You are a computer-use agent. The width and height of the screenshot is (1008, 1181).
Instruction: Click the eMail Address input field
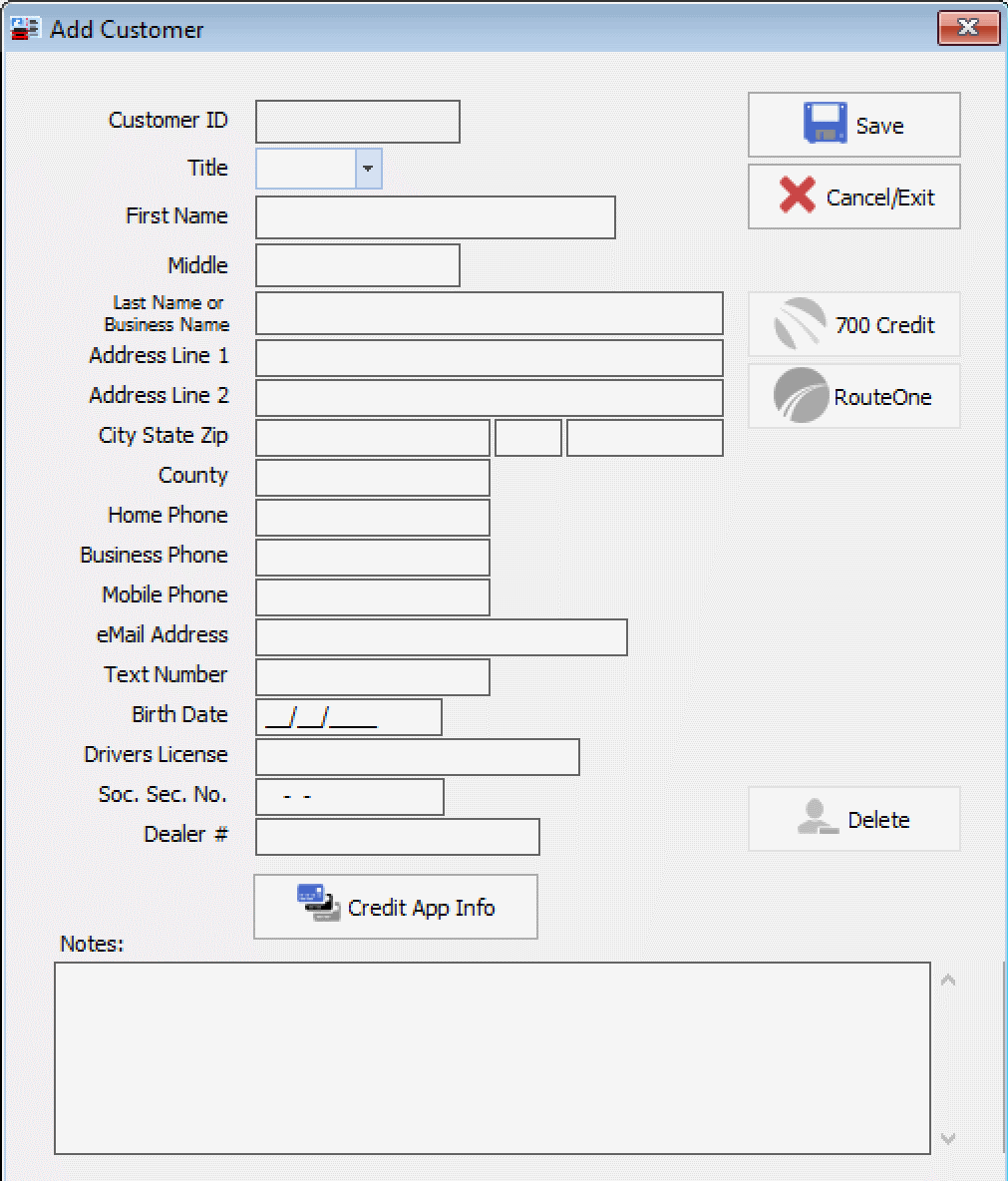[x=441, y=637]
